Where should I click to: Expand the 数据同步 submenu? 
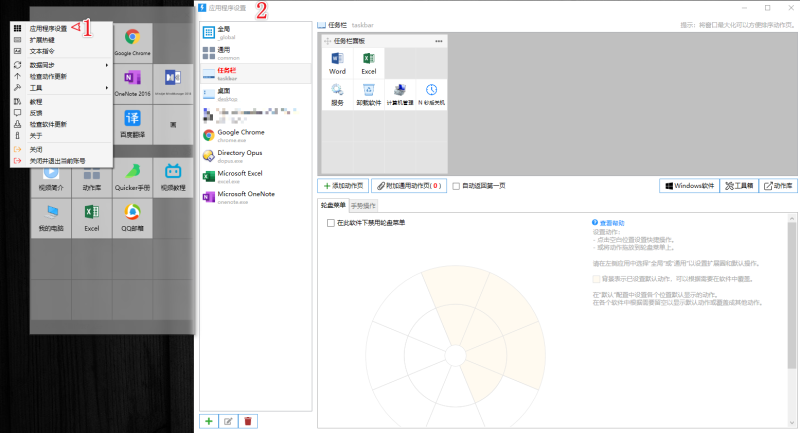[x=61, y=65]
